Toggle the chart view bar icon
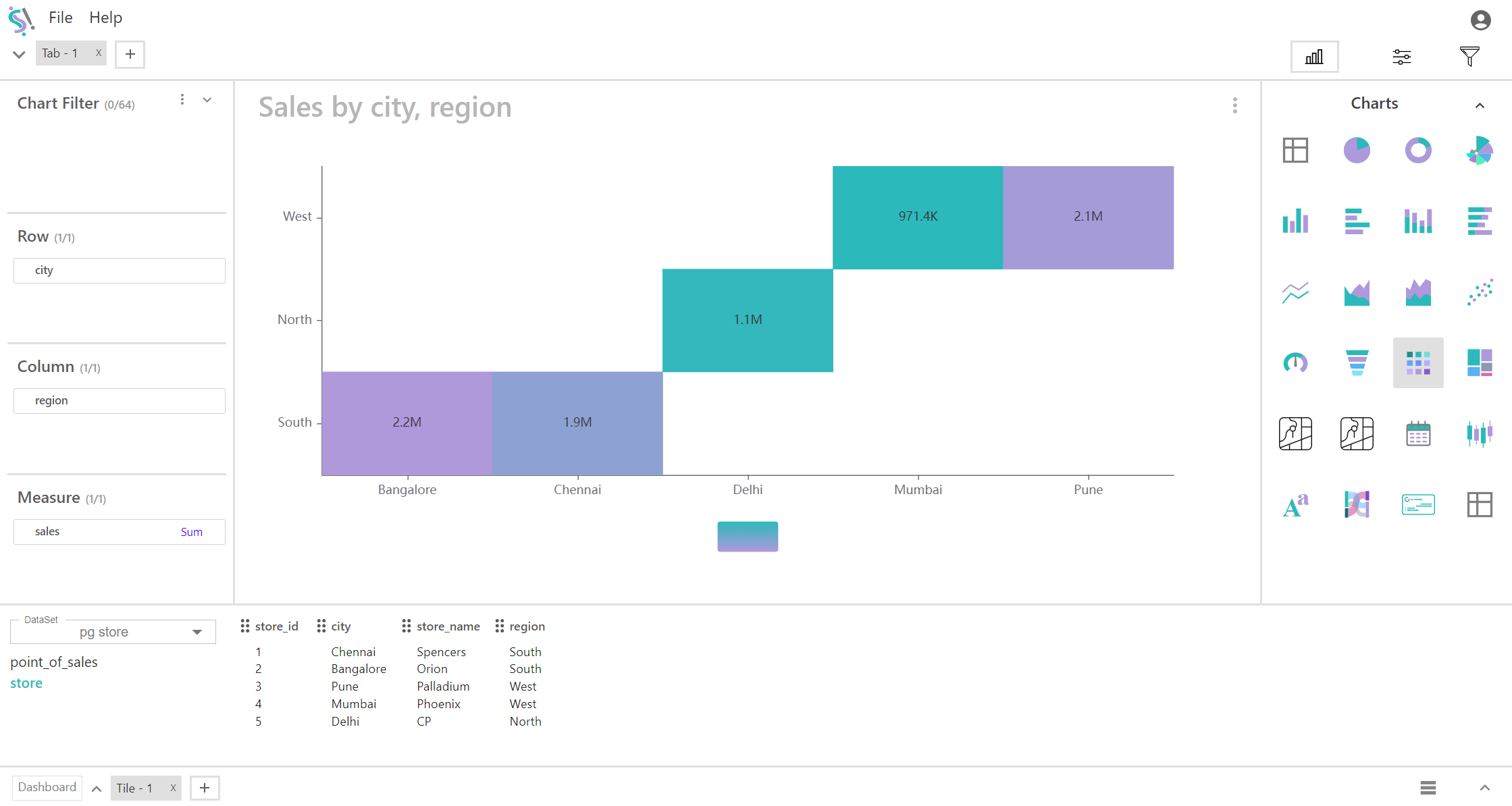The height and width of the screenshot is (806, 1512). (1314, 57)
